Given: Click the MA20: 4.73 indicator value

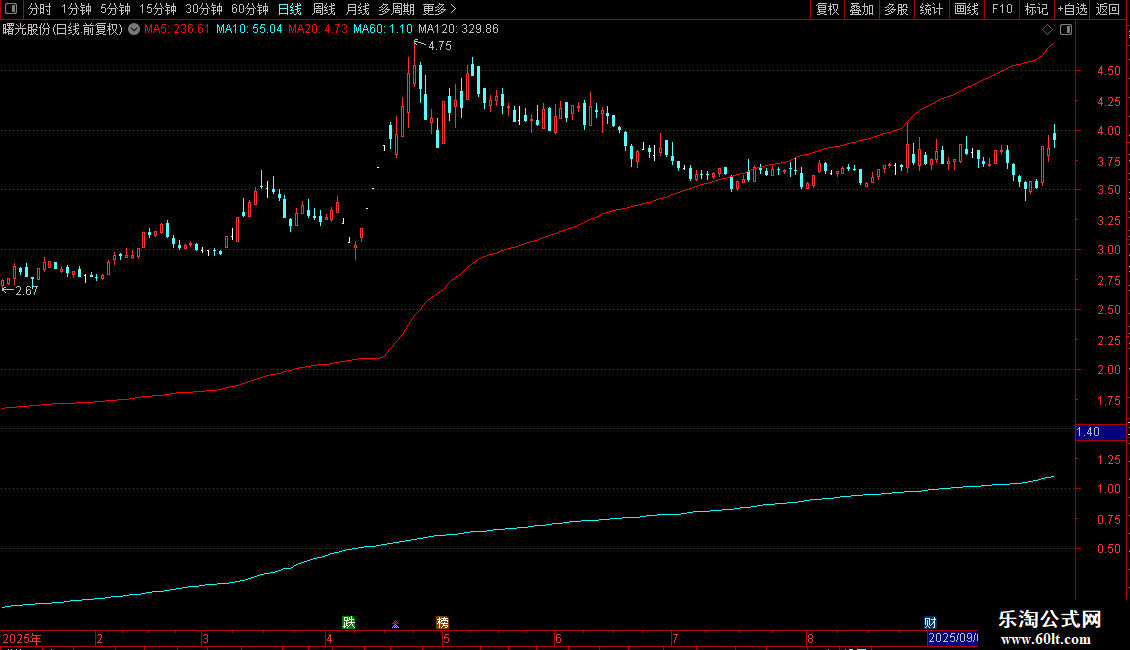Looking at the screenshot, I should 318,29.
